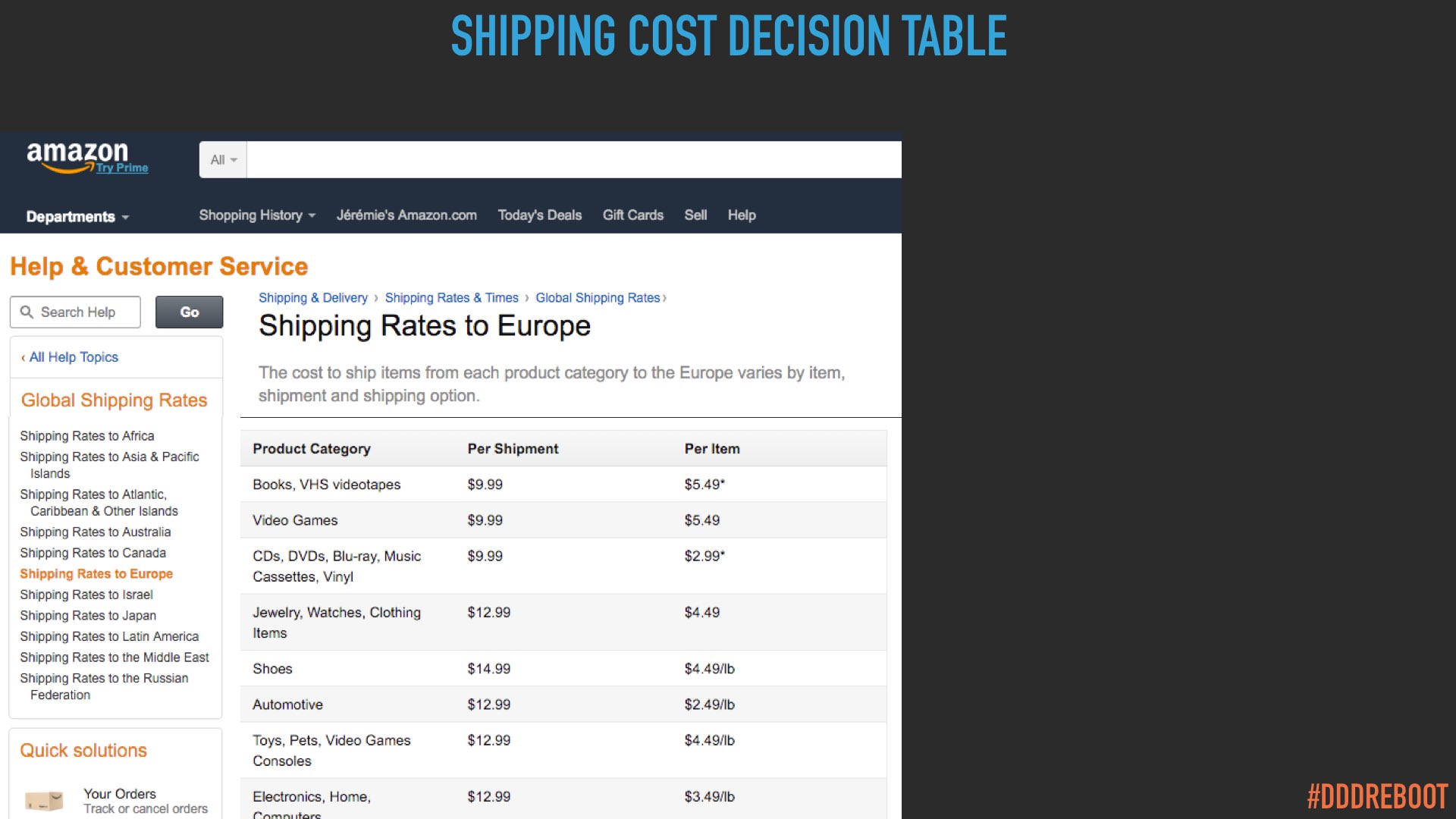Select the Jewelry, Watches, Clothing Items cell
Image resolution: width=1456 pixels, height=819 pixels.
[337, 623]
